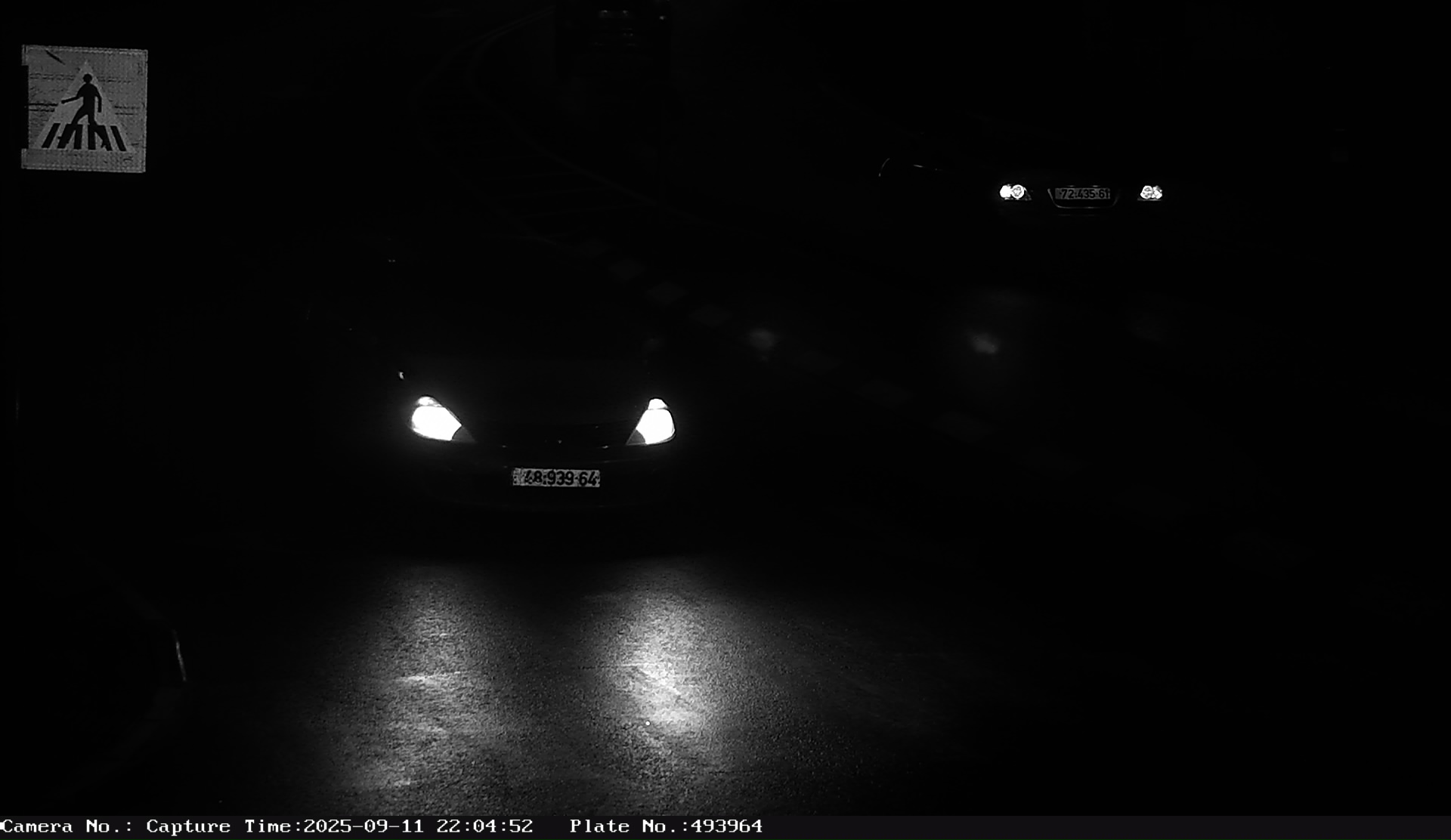Click the walking figure on crossing sign
The width and height of the screenshot is (1451, 840).
point(86,97)
